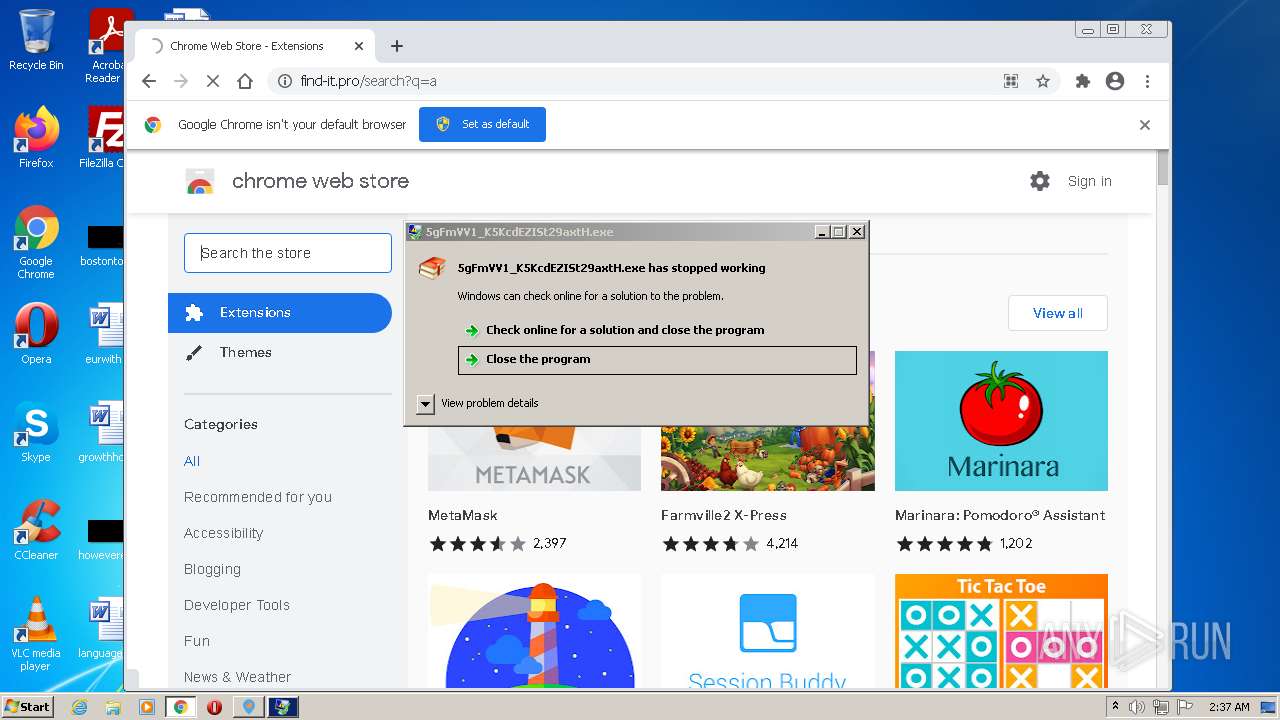This screenshot has width=1280, height=720.
Task: Expand View problem details in crash dialog
Action: click(x=426, y=403)
